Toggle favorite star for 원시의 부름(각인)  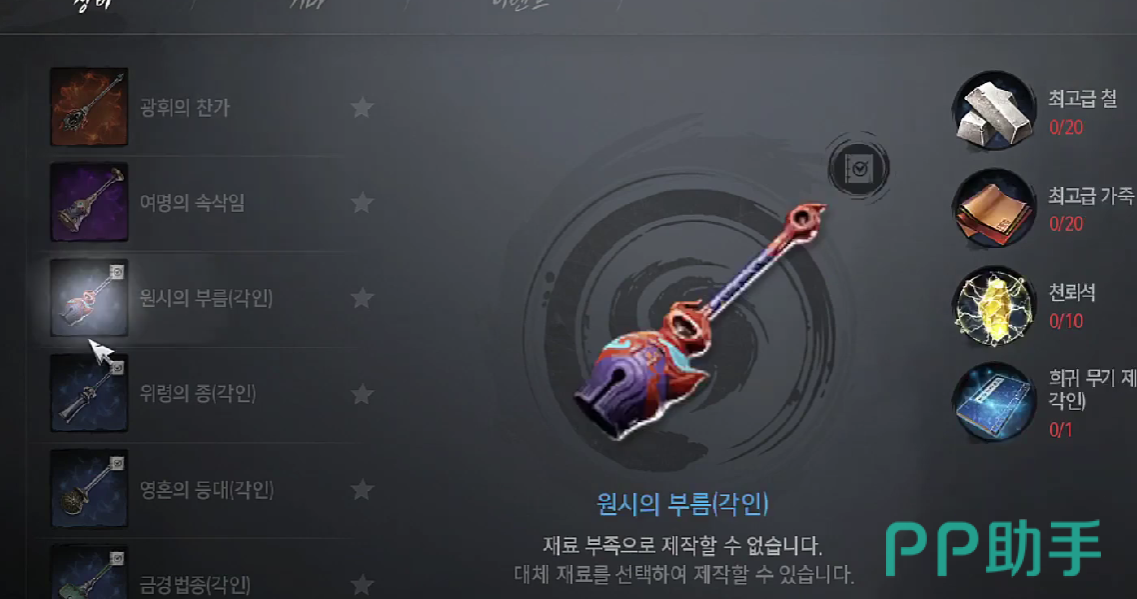[x=362, y=298]
